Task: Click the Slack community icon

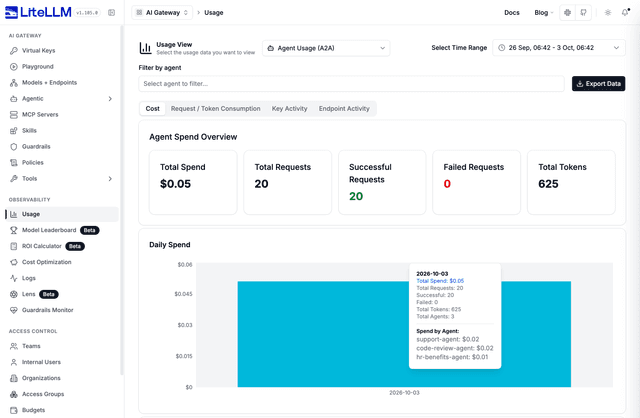Action: click(x=567, y=13)
